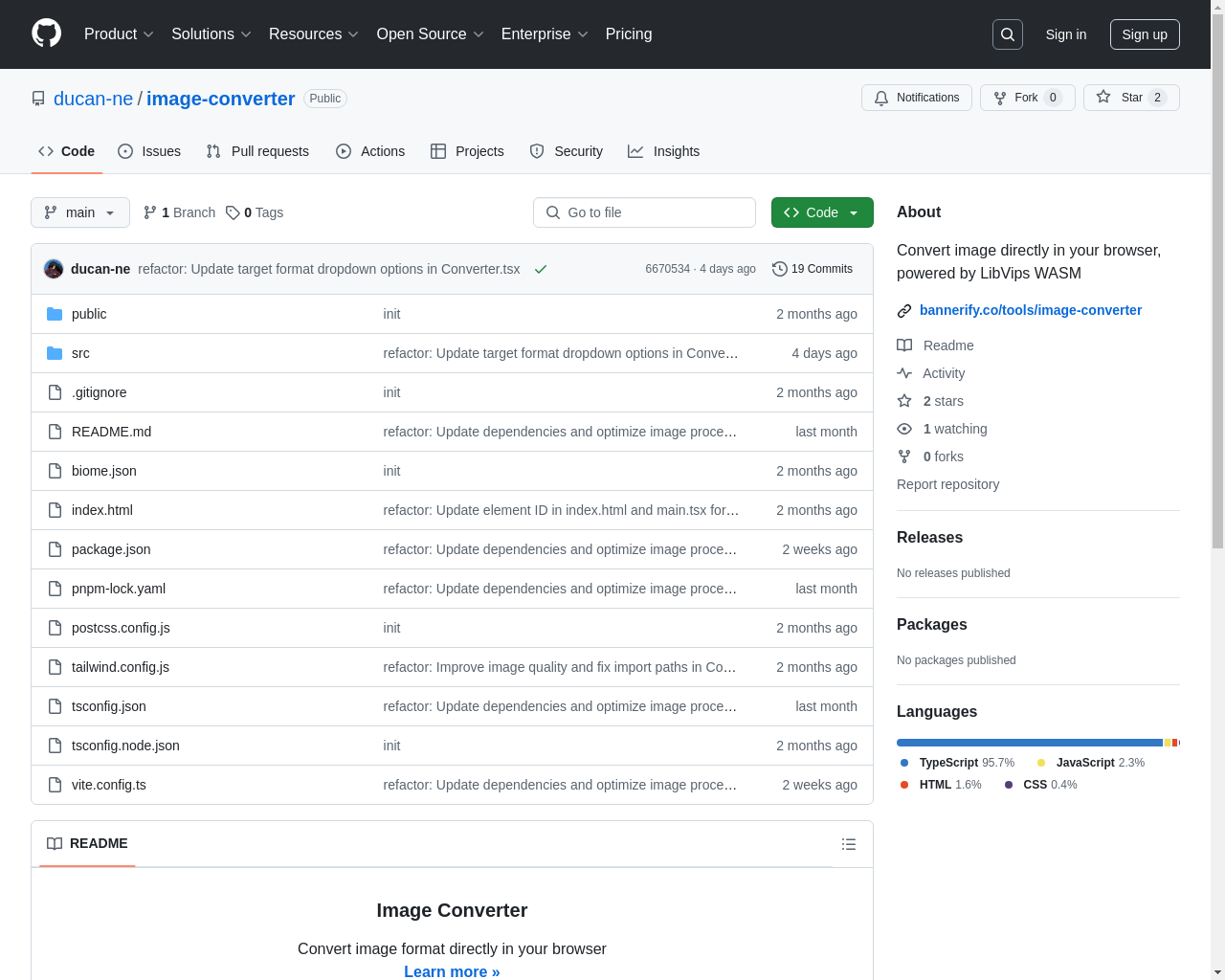Screen dimensions: 1225x980
Task: Click the JavaScript 2.3% language entry
Action: click(x=1091, y=763)
